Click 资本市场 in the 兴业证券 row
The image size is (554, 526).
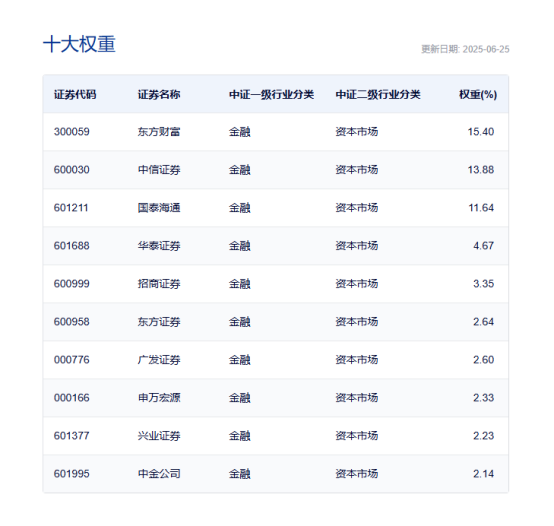tap(357, 436)
